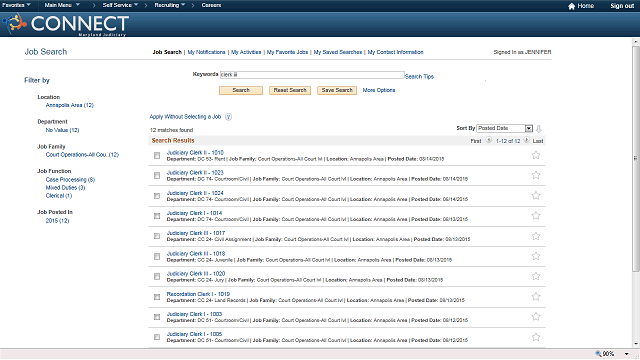Favorite Judiciary Clerk III - 1017 star
Image resolution: width=640 pixels, height=360 pixels.
[536, 236]
